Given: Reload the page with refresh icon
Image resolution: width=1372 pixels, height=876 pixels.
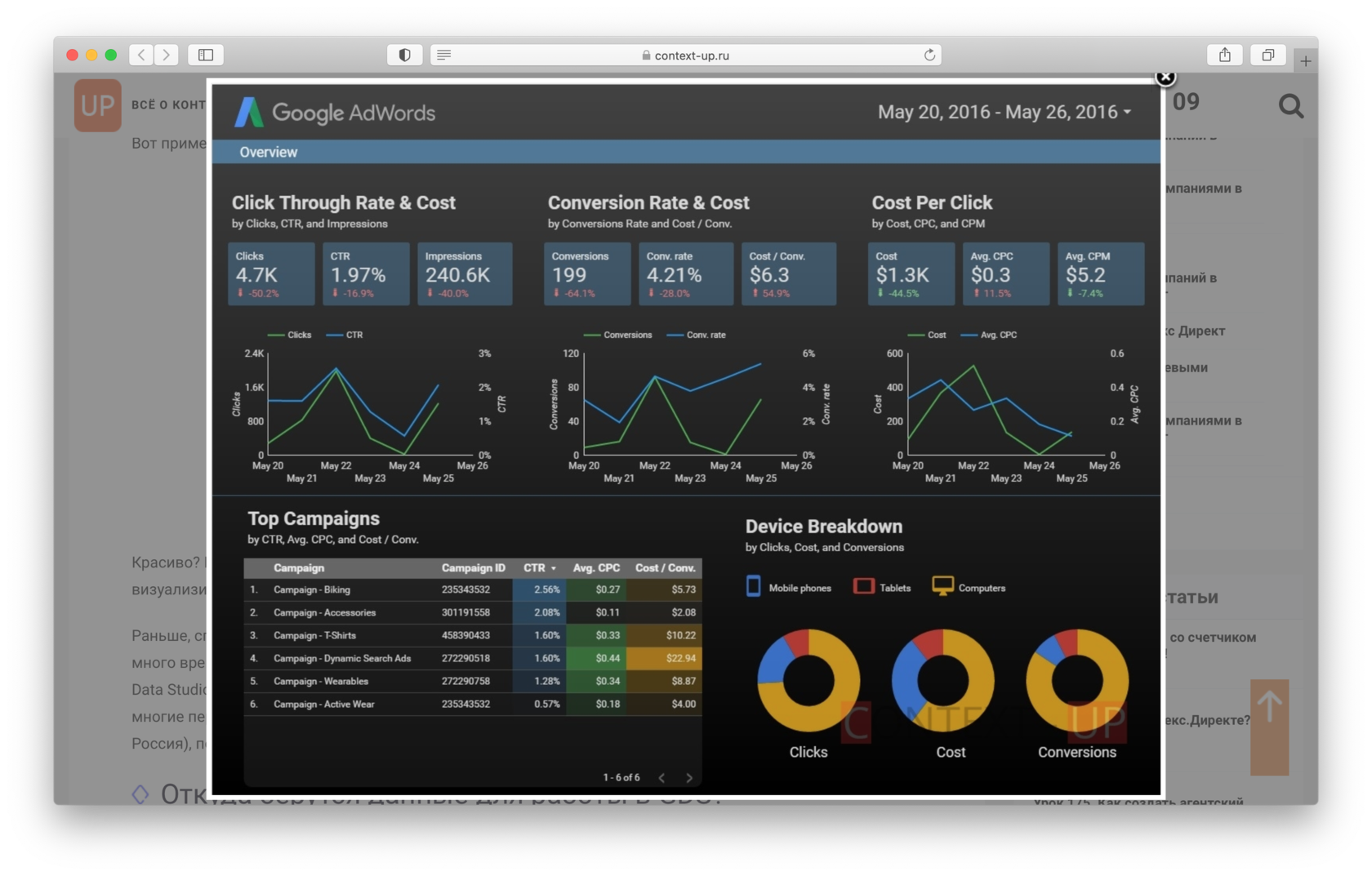Looking at the screenshot, I should [x=929, y=55].
